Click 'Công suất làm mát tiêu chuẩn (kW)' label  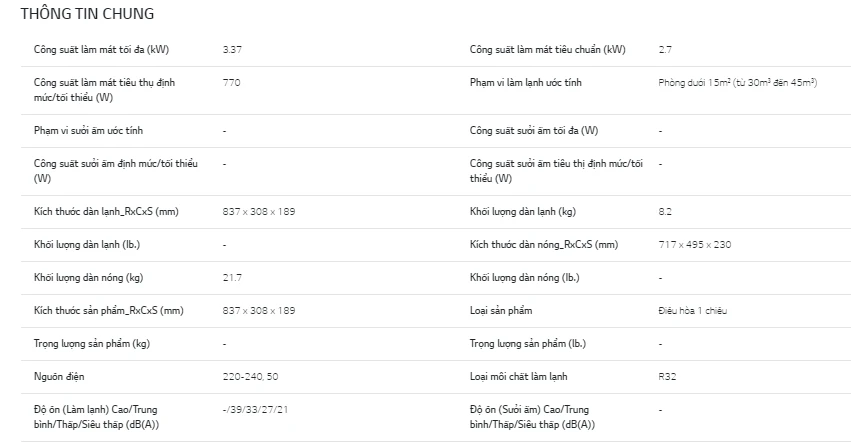pyautogui.click(x=547, y=49)
